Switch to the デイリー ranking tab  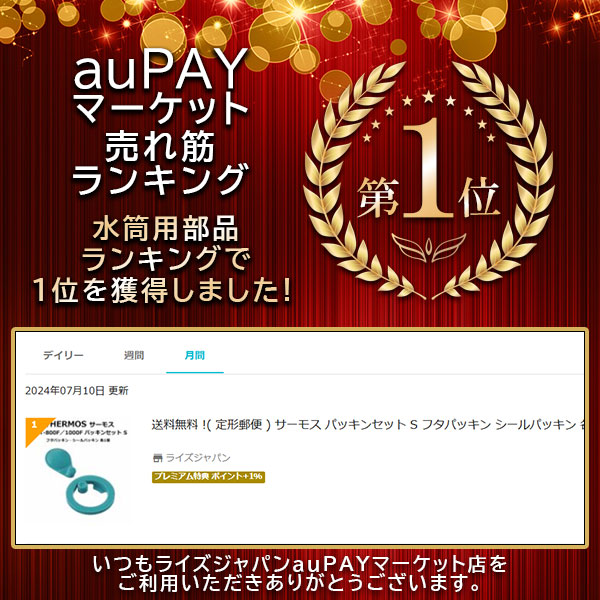63,355
